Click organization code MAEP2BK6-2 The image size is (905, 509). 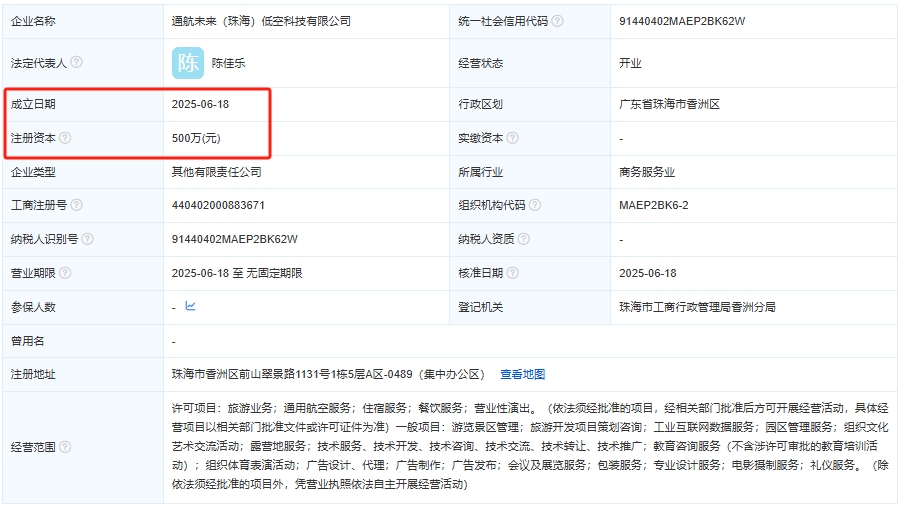[653, 205]
